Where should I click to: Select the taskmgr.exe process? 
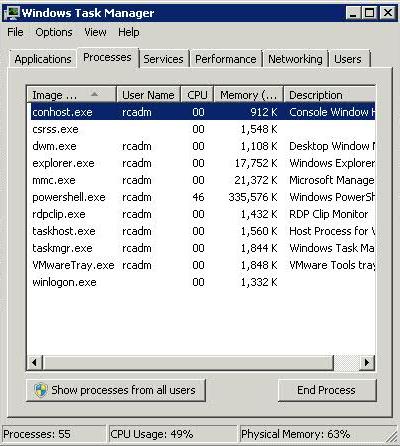(x=201, y=248)
